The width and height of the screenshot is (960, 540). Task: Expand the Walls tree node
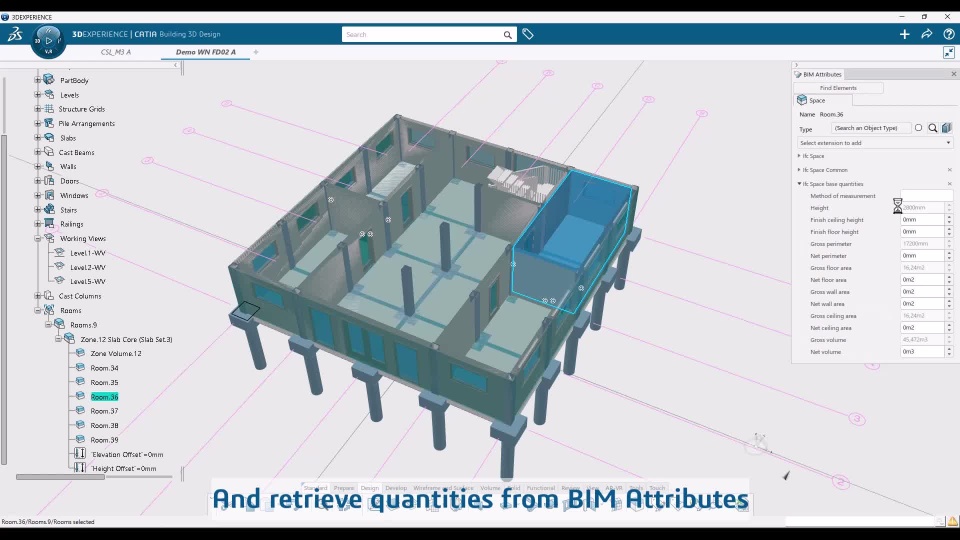click(x=37, y=166)
